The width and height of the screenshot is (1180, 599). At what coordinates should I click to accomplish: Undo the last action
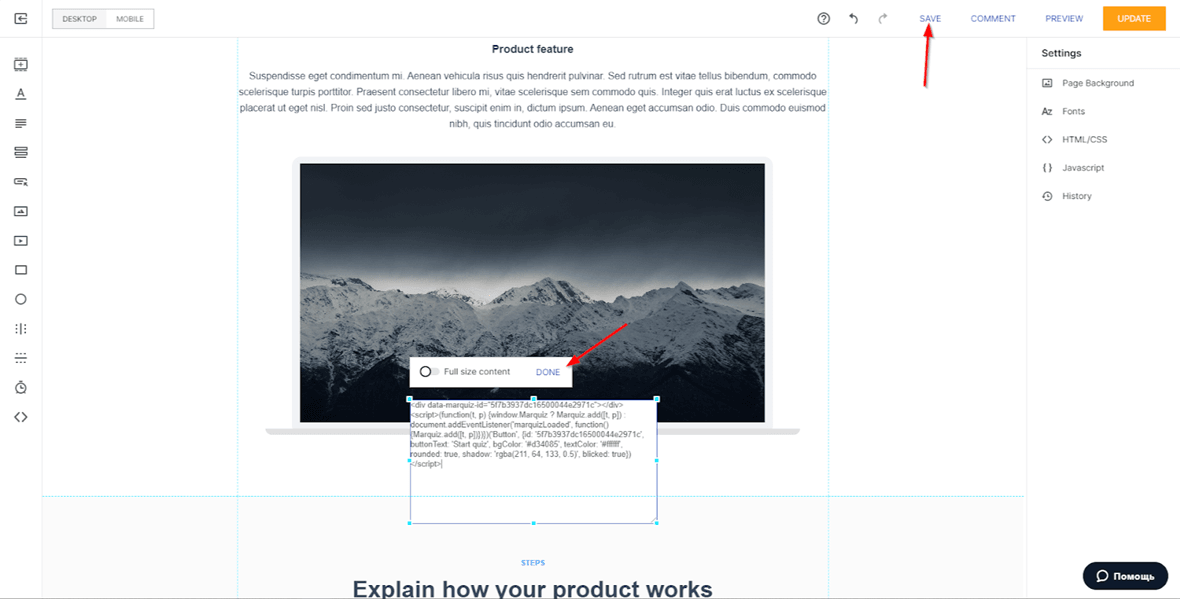853,19
